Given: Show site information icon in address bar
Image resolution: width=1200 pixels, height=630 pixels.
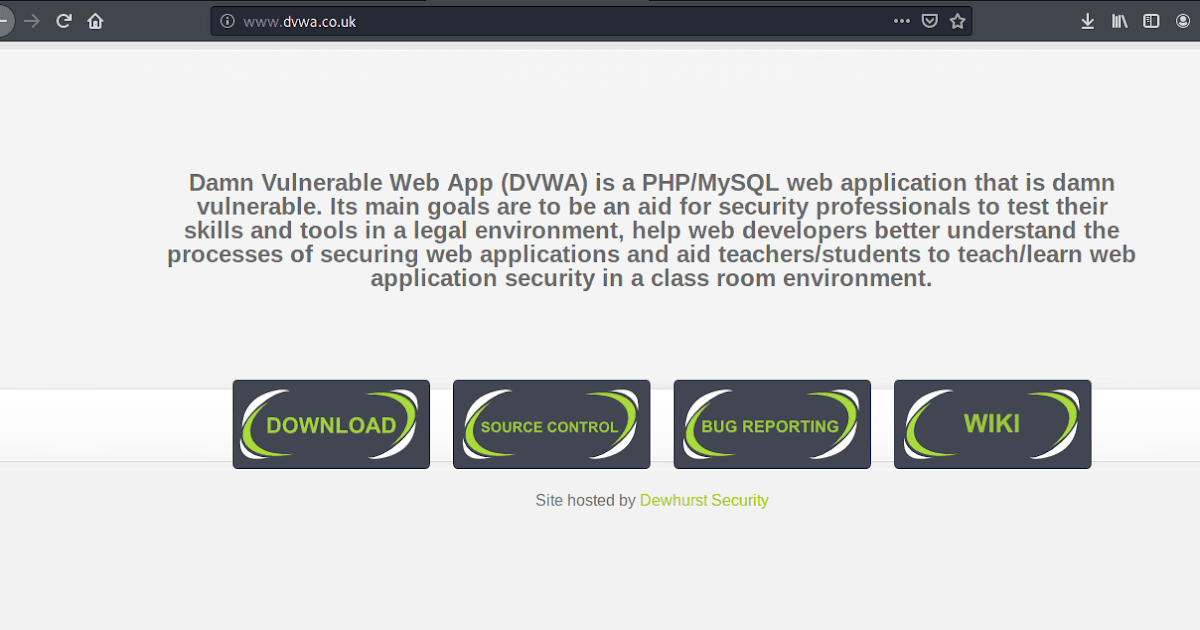Looking at the screenshot, I should coord(227,21).
